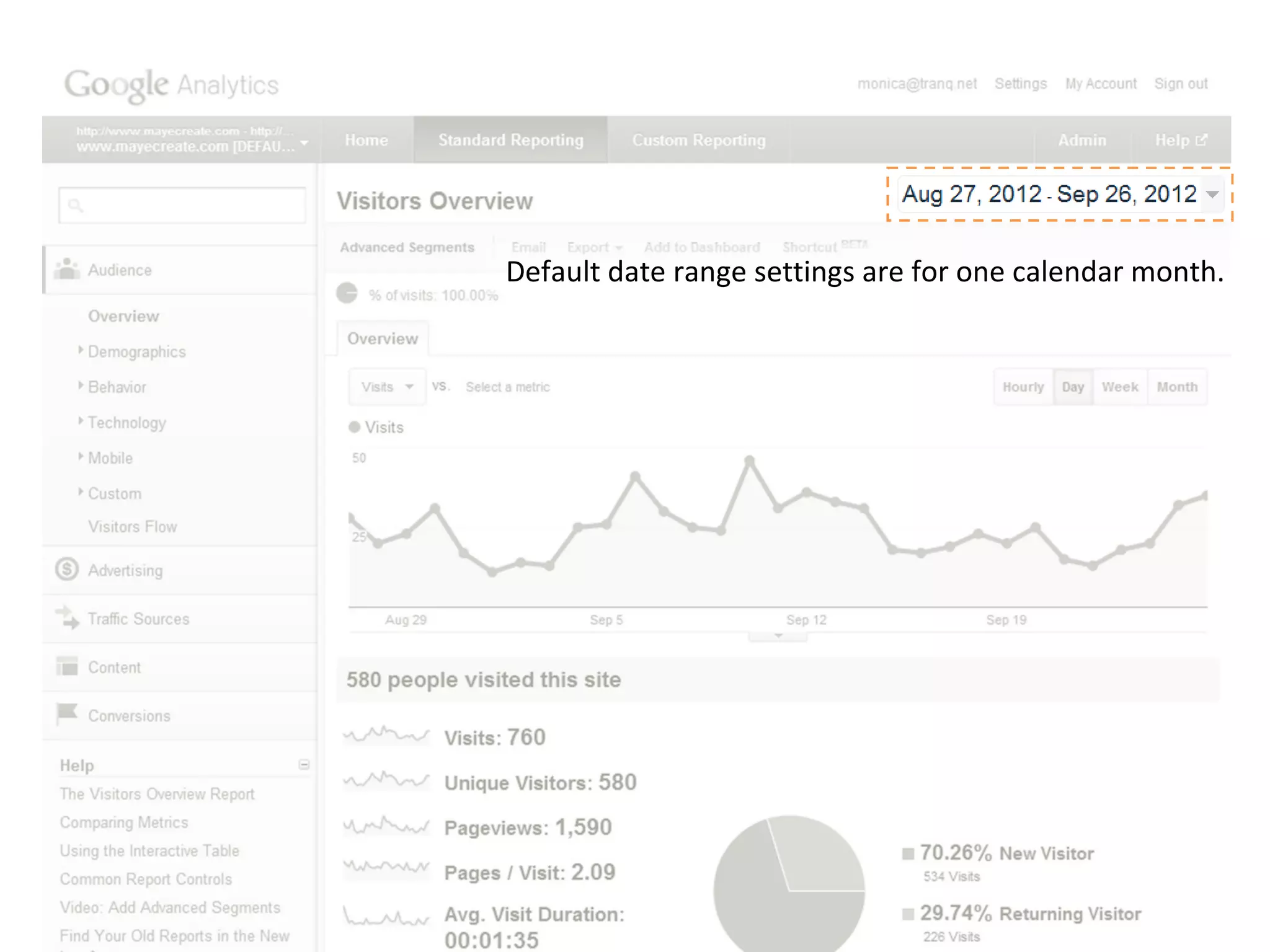This screenshot has width=1270, height=952.
Task: Click the Visits sparkline thumbnail
Action: [386, 735]
